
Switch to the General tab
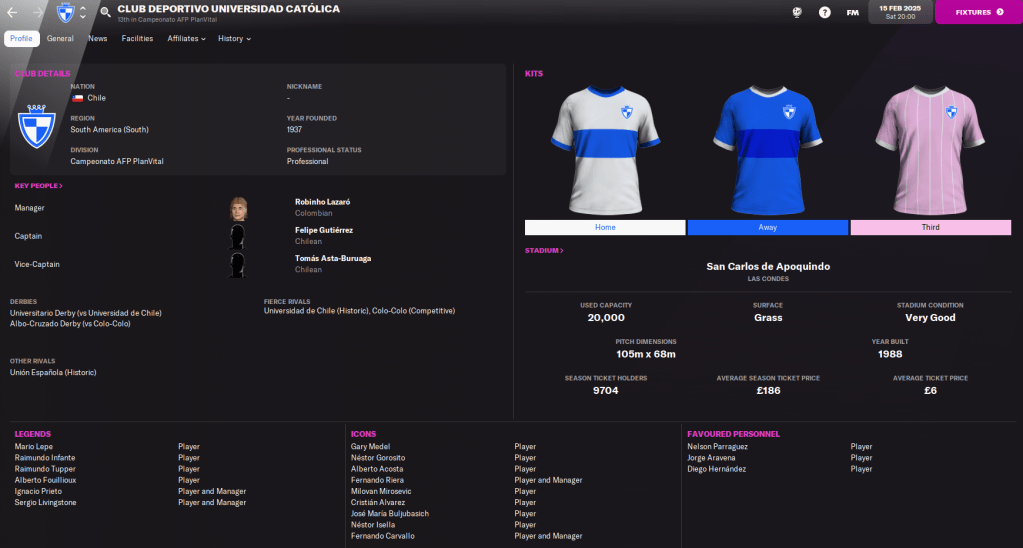coord(60,39)
